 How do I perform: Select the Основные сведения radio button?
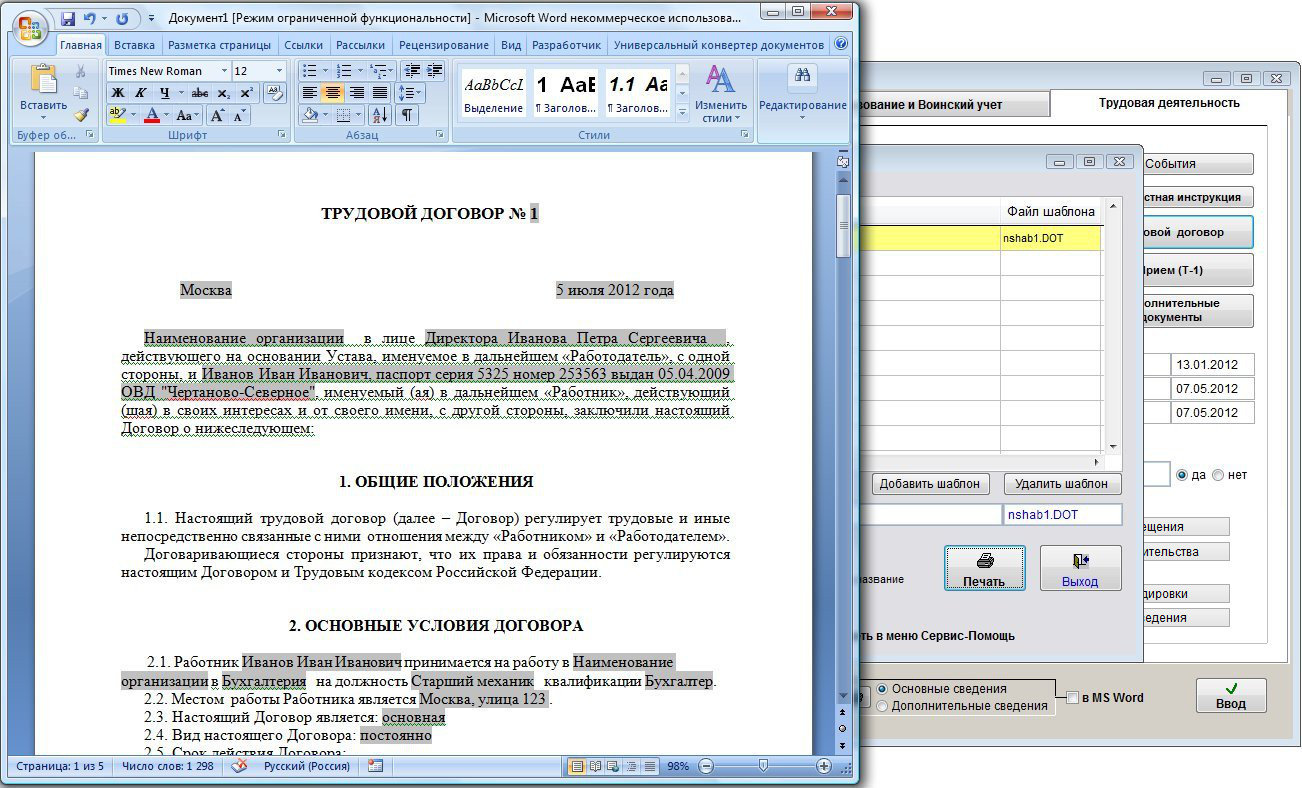click(882, 689)
